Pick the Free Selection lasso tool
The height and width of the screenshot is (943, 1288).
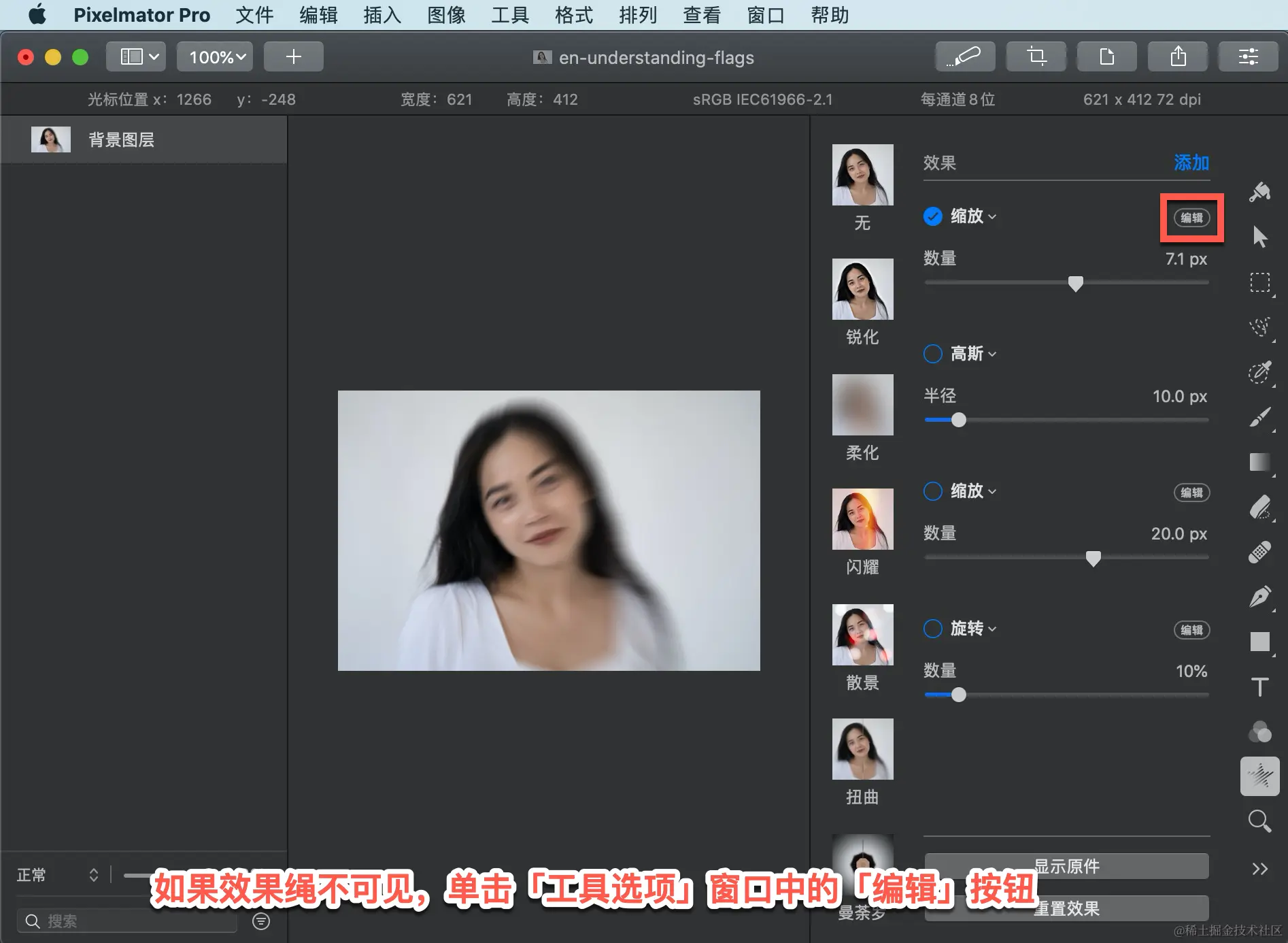coord(1259,327)
